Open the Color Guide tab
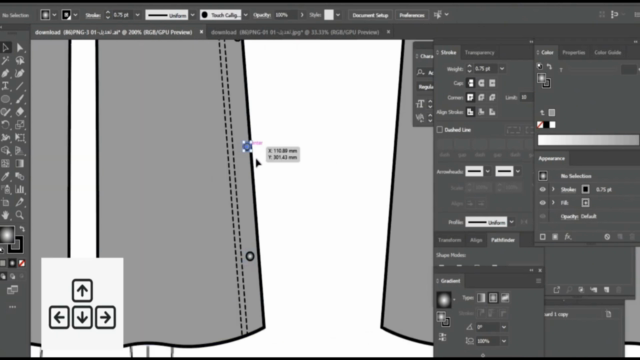This screenshot has height=360, width=640. pyautogui.click(x=608, y=53)
